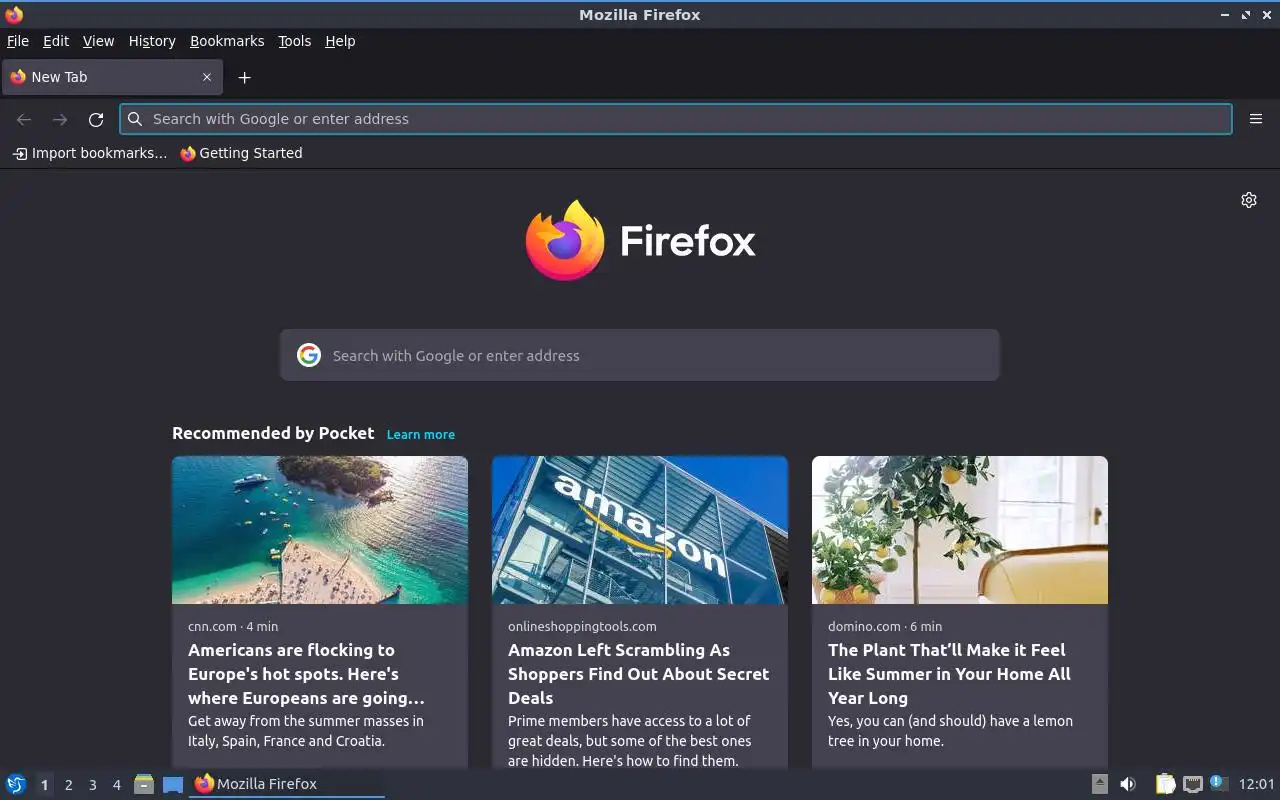
Task: Open article 'Americans are flocking to Europe's hot spots'
Action: [306, 674]
